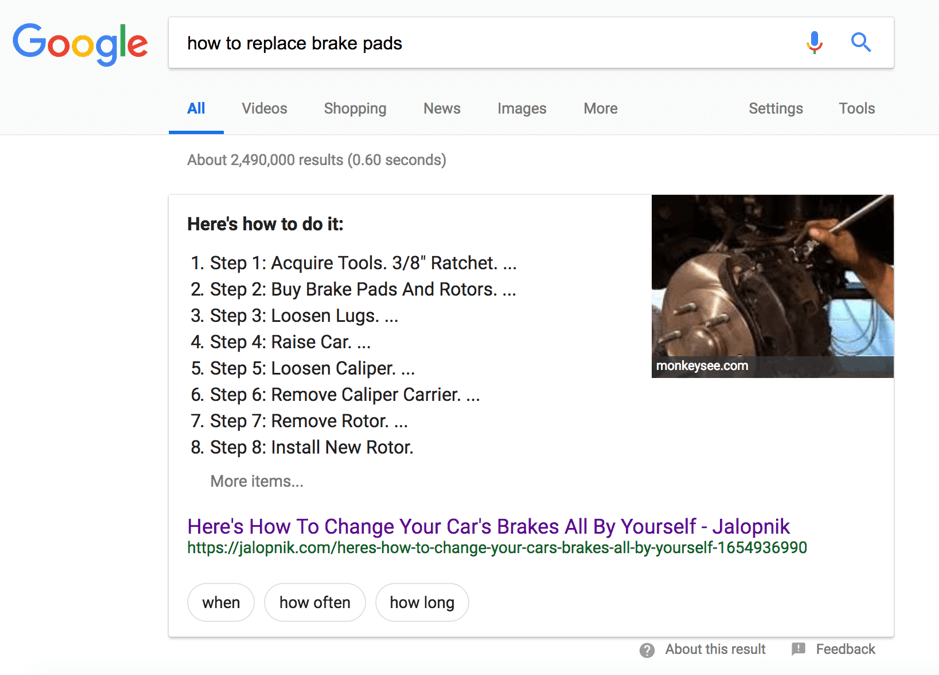
Task: Expand the list with More items
Action: click(256, 481)
